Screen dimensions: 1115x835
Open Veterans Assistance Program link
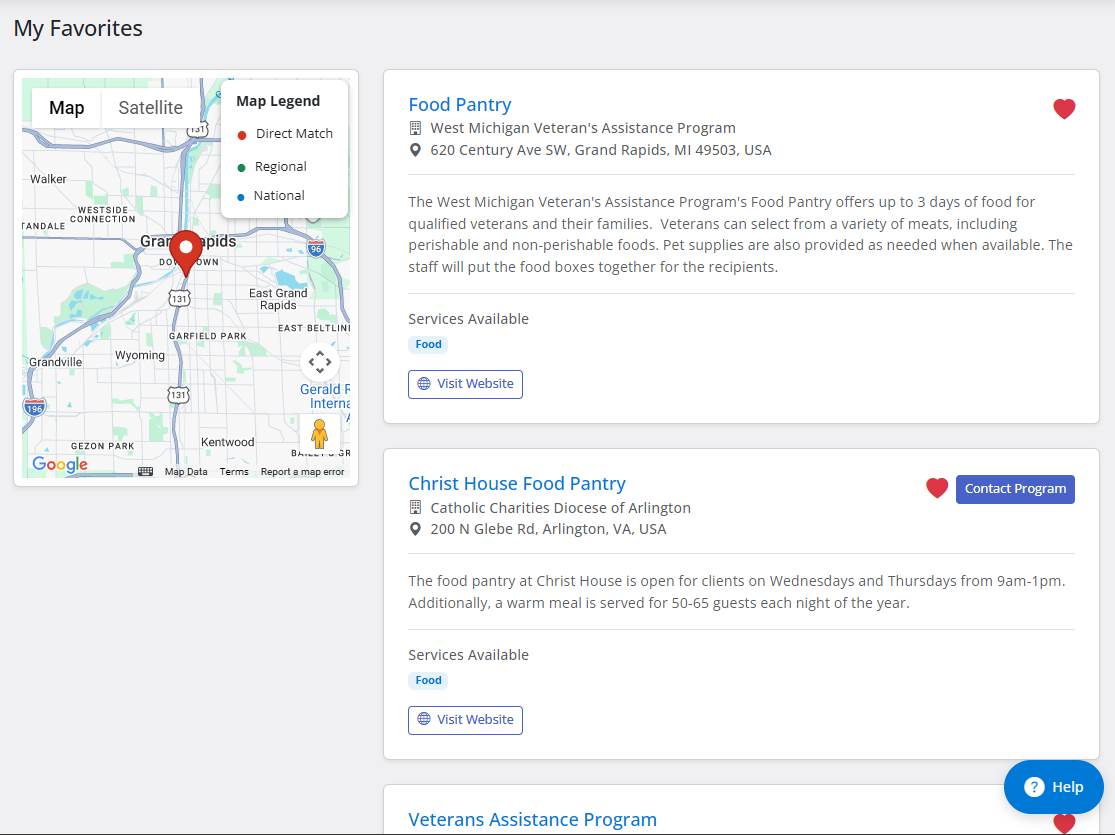[533, 819]
